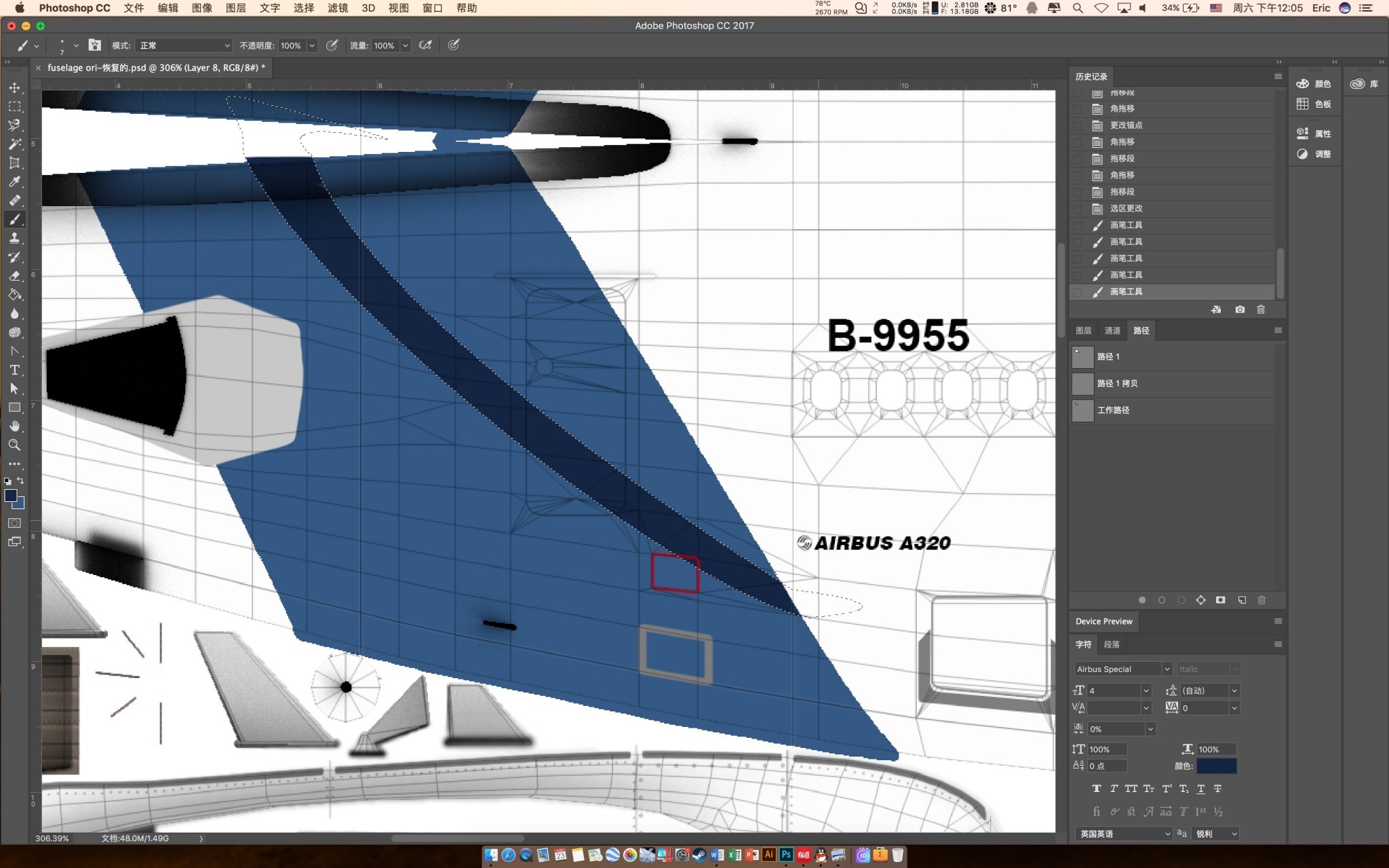The height and width of the screenshot is (868, 1389).
Task: Open the blend mode 正常 dropdown
Action: click(x=184, y=45)
